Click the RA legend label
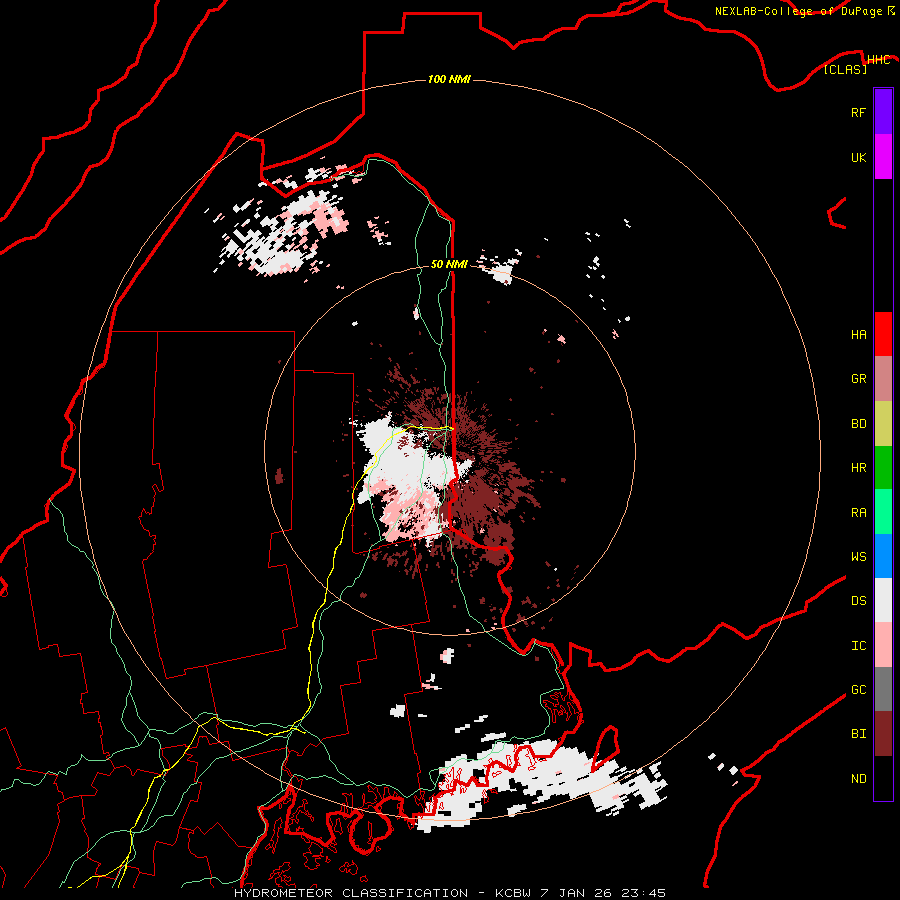The height and width of the screenshot is (900, 900). [858, 513]
